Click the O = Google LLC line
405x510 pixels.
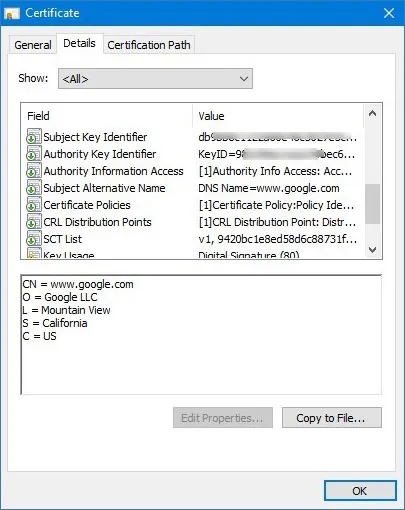60,297
